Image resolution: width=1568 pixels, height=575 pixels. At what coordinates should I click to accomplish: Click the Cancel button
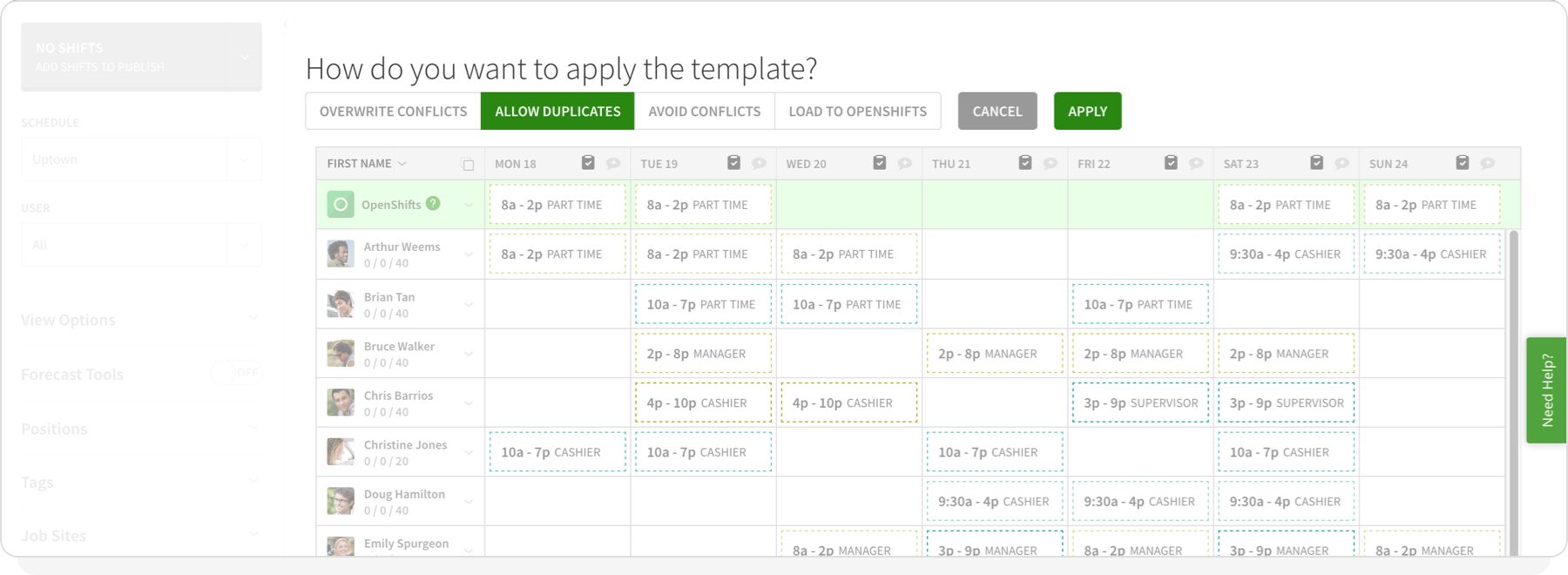997,111
